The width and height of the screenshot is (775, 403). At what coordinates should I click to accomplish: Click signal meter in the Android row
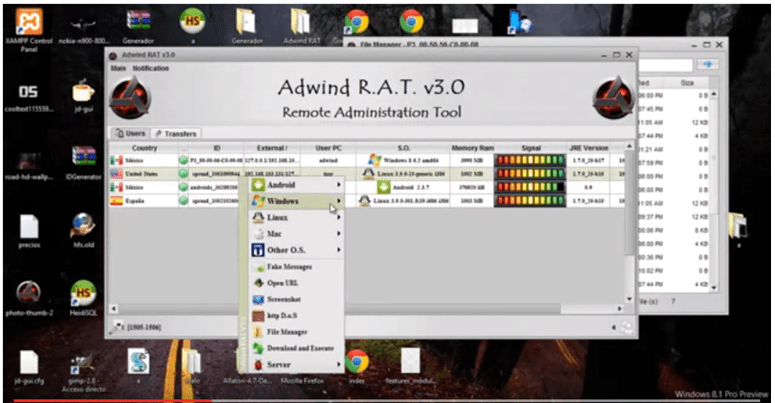click(530, 187)
